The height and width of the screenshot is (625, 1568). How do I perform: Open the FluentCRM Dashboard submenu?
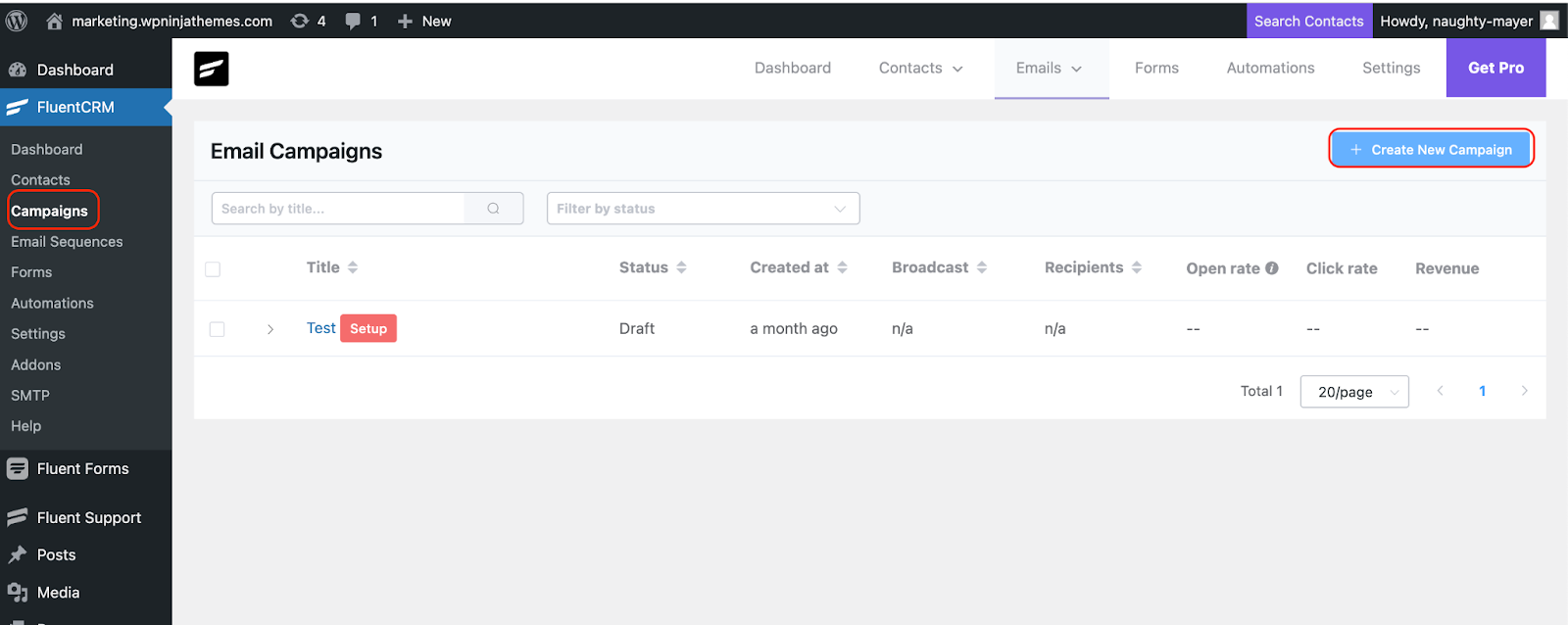47,149
